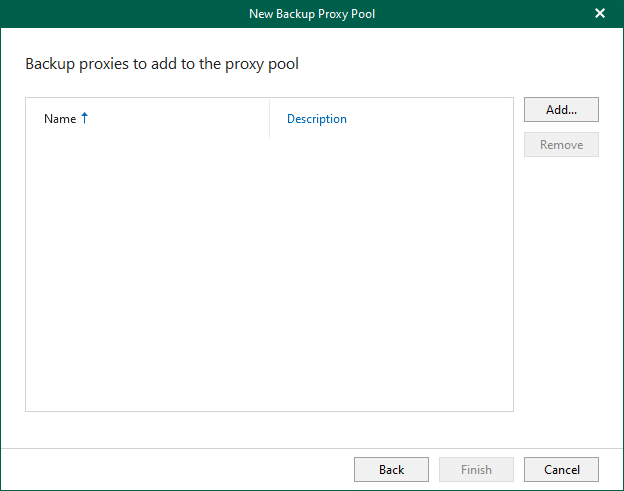624x491 pixels.
Task: Click the heading 'Backup proxies to add' text
Action: click(x=161, y=64)
